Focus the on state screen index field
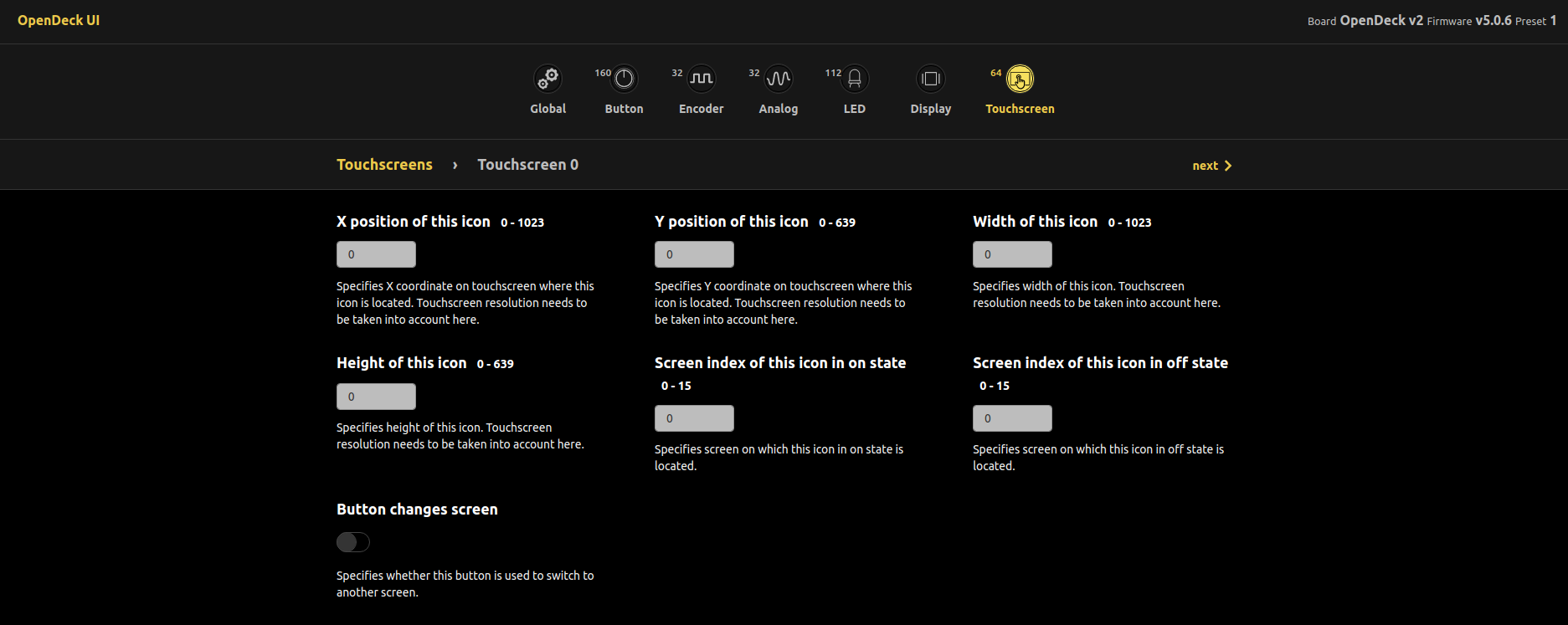This screenshot has width=1568, height=625. pos(694,418)
